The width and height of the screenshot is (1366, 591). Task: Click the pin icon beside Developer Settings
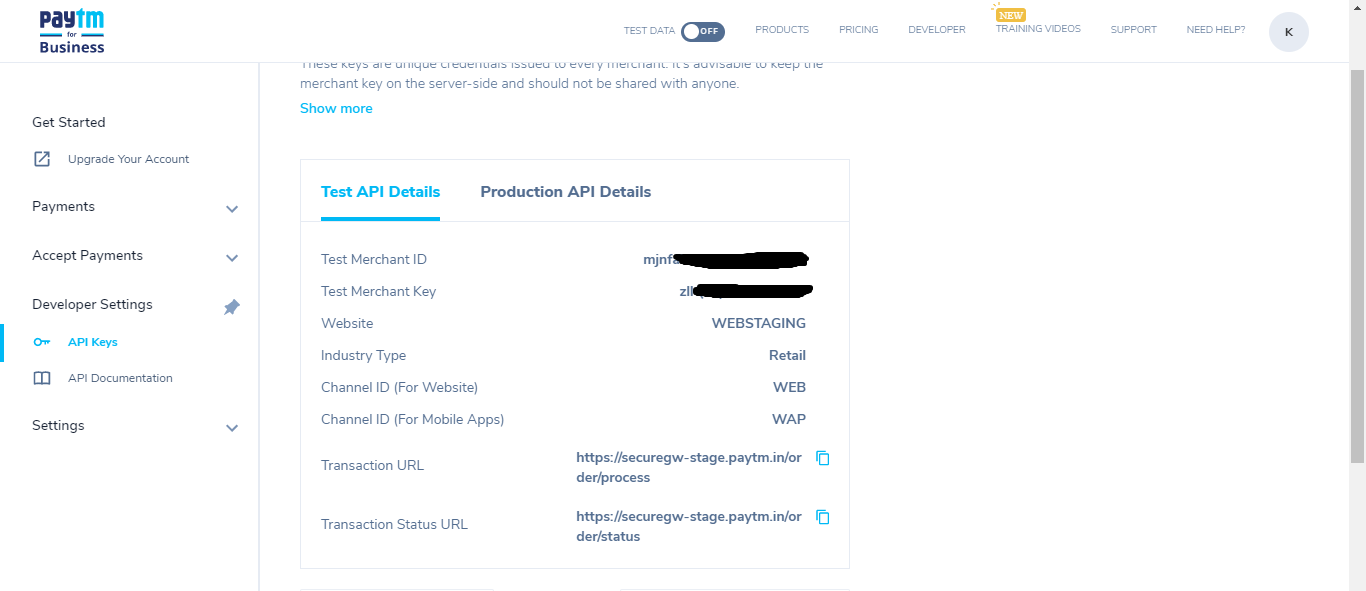pyautogui.click(x=231, y=307)
